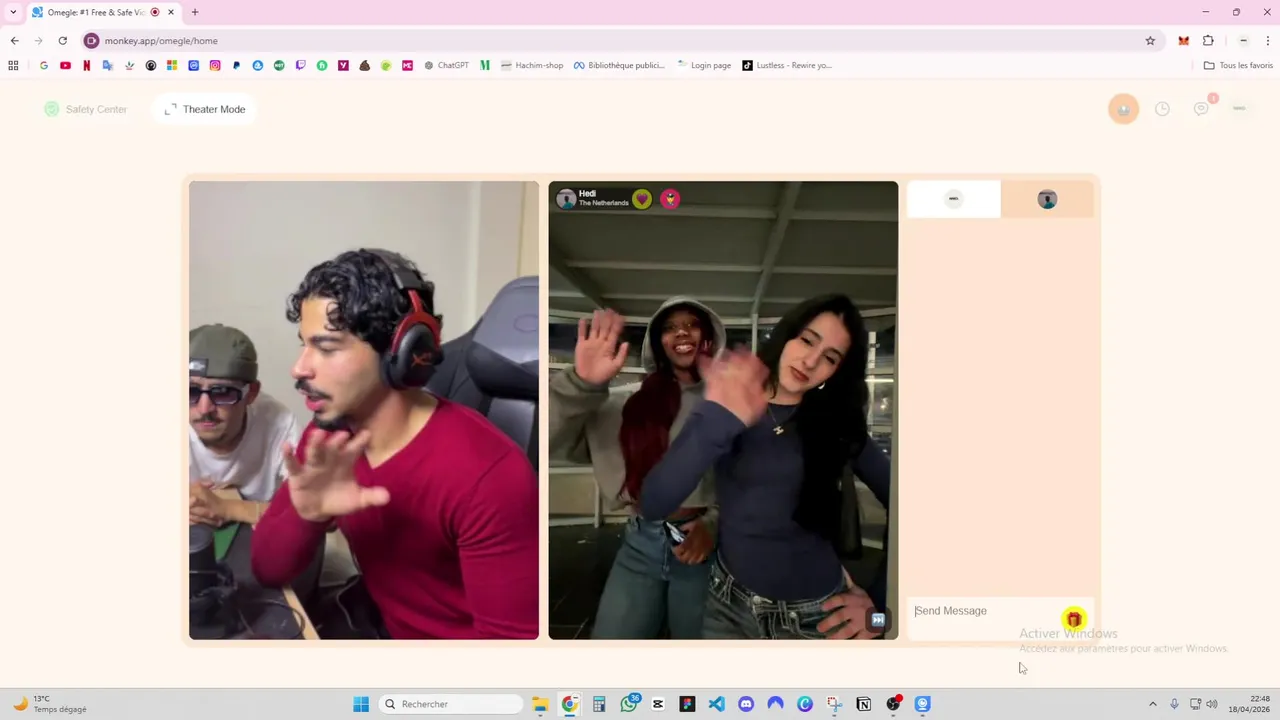Screen dimensions: 1280x720
Task: Show hidden system tray icons
Action: 1152,704
